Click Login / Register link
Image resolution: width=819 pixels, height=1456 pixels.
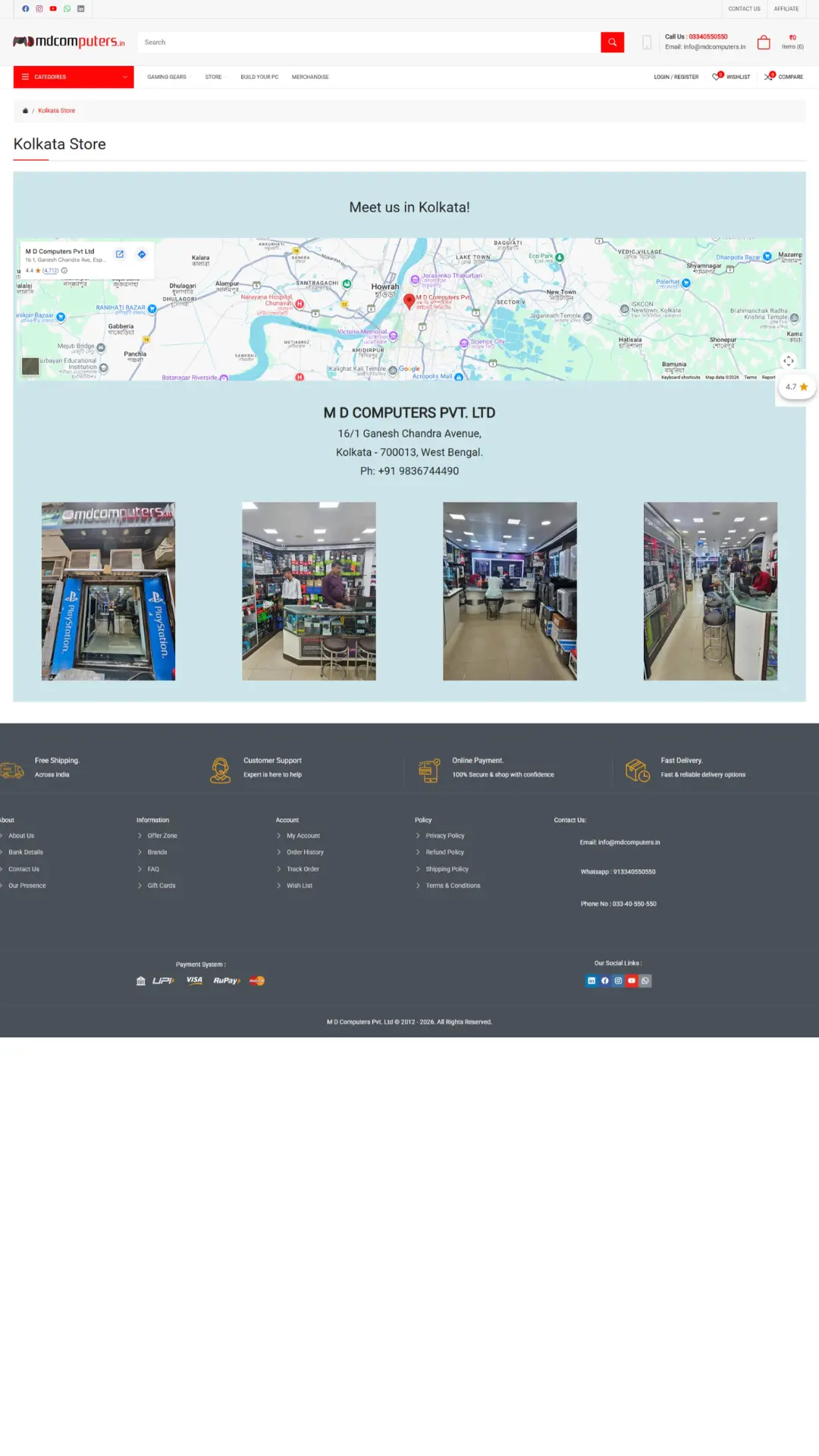click(x=676, y=77)
